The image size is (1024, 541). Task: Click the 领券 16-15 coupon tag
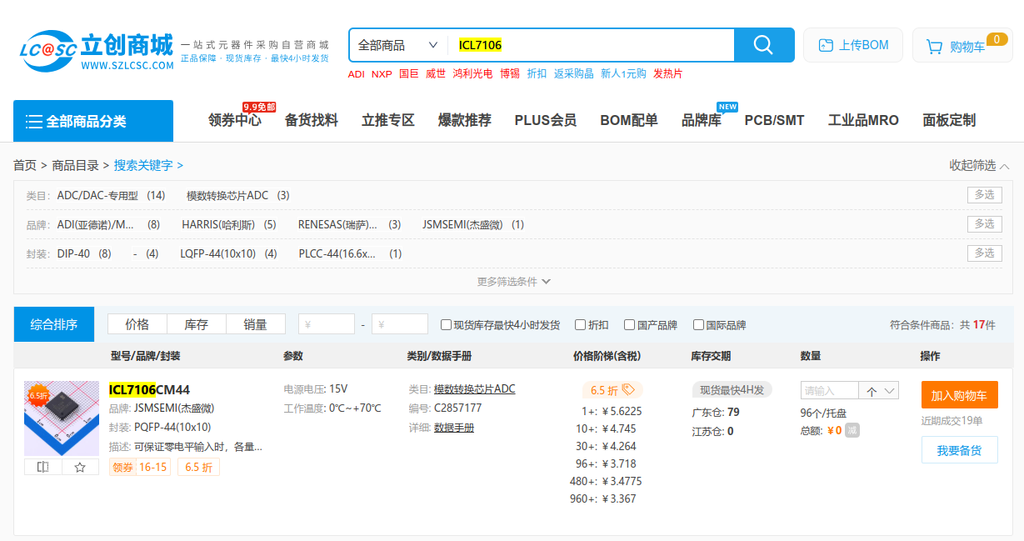pyautogui.click(x=139, y=467)
